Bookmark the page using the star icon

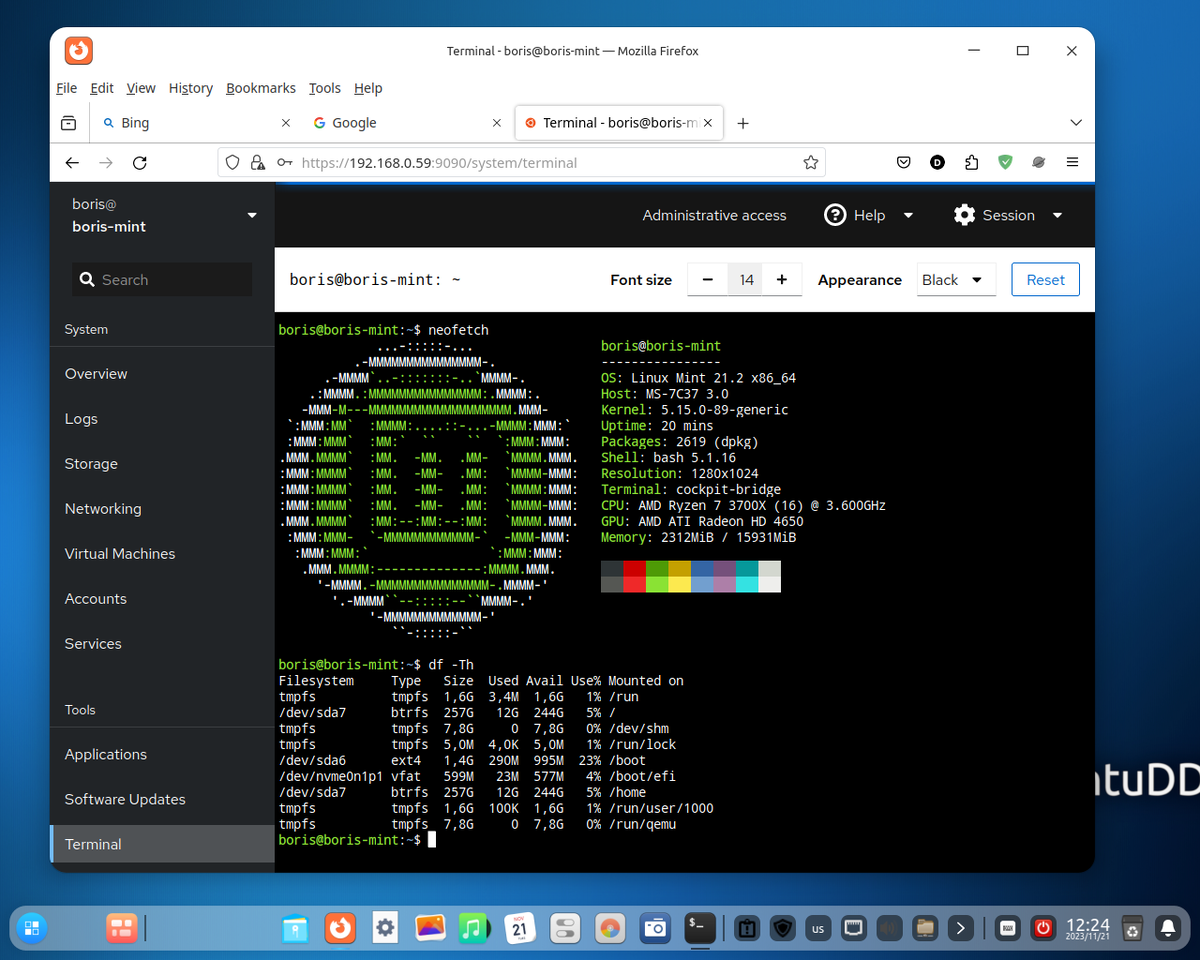(810, 162)
